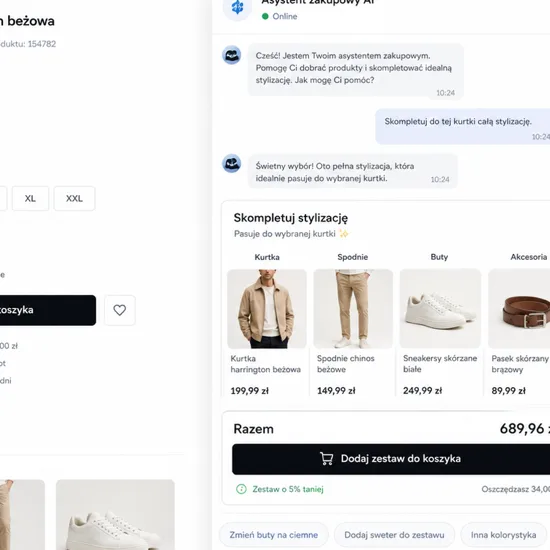This screenshot has height=550, width=550.
Task: Click product name 'Kurtka harrington beżowa'
Action: coord(266,364)
